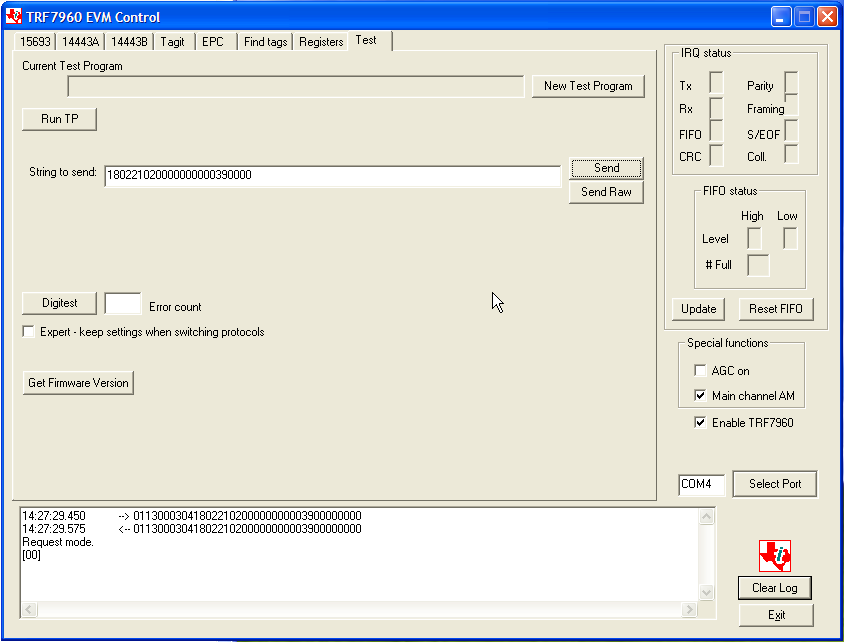Image resolution: width=844 pixels, height=642 pixels.
Task: Open the 14443A tab
Action: point(80,41)
